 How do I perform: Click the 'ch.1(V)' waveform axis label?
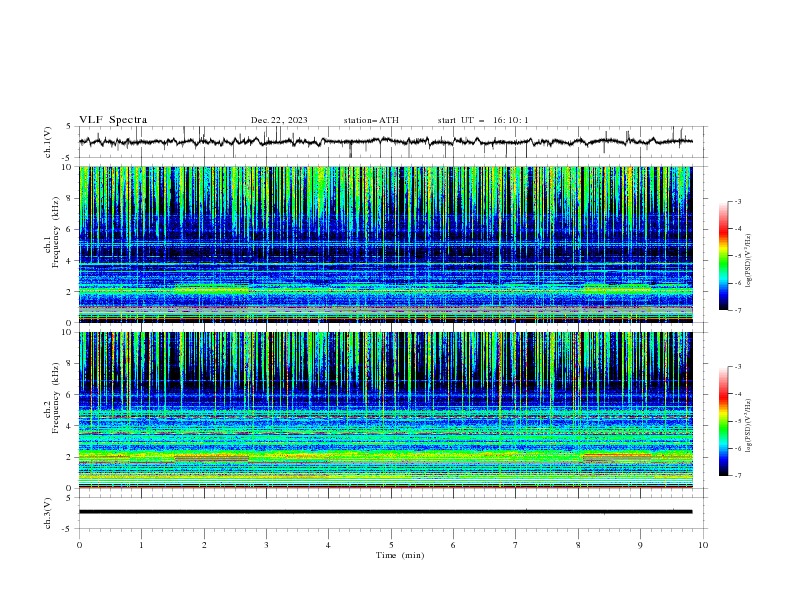click(x=48, y=142)
